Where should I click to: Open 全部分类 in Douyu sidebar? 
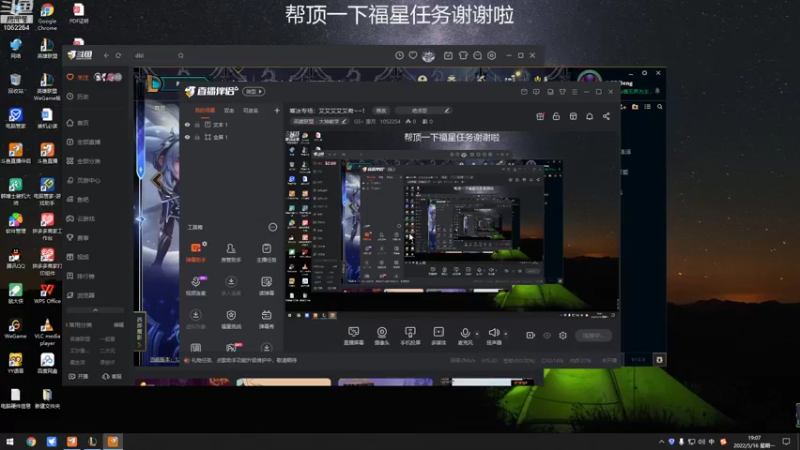click(84, 161)
